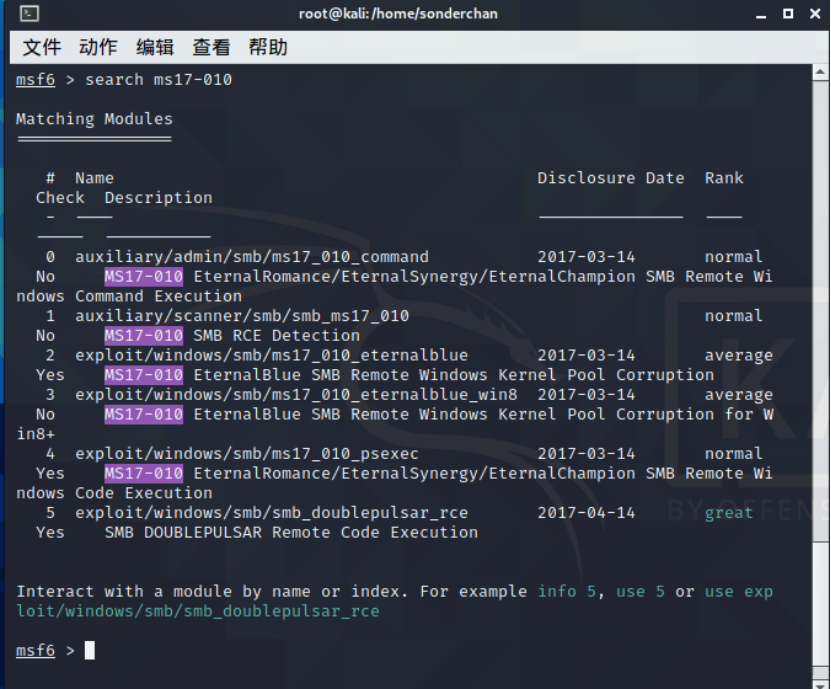Click 'SMB DOUBLEPULSAR Remote Code Execution' description
This screenshot has height=689, width=831.
291,532
